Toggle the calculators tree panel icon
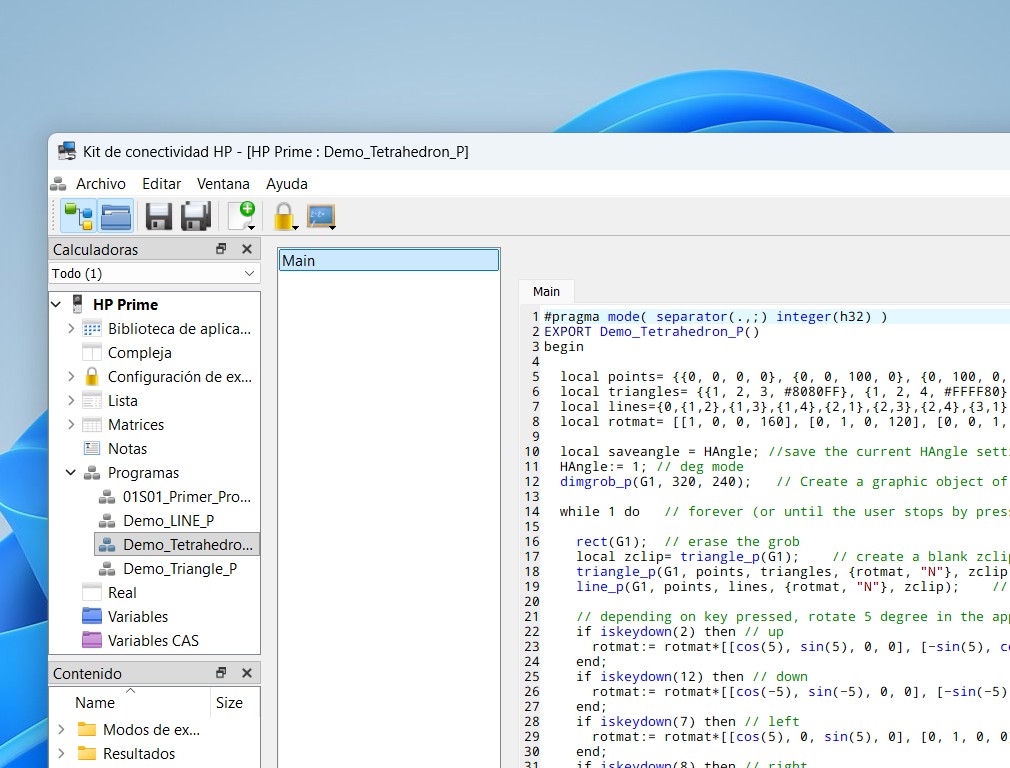The height and width of the screenshot is (768, 1010). click(x=78, y=216)
